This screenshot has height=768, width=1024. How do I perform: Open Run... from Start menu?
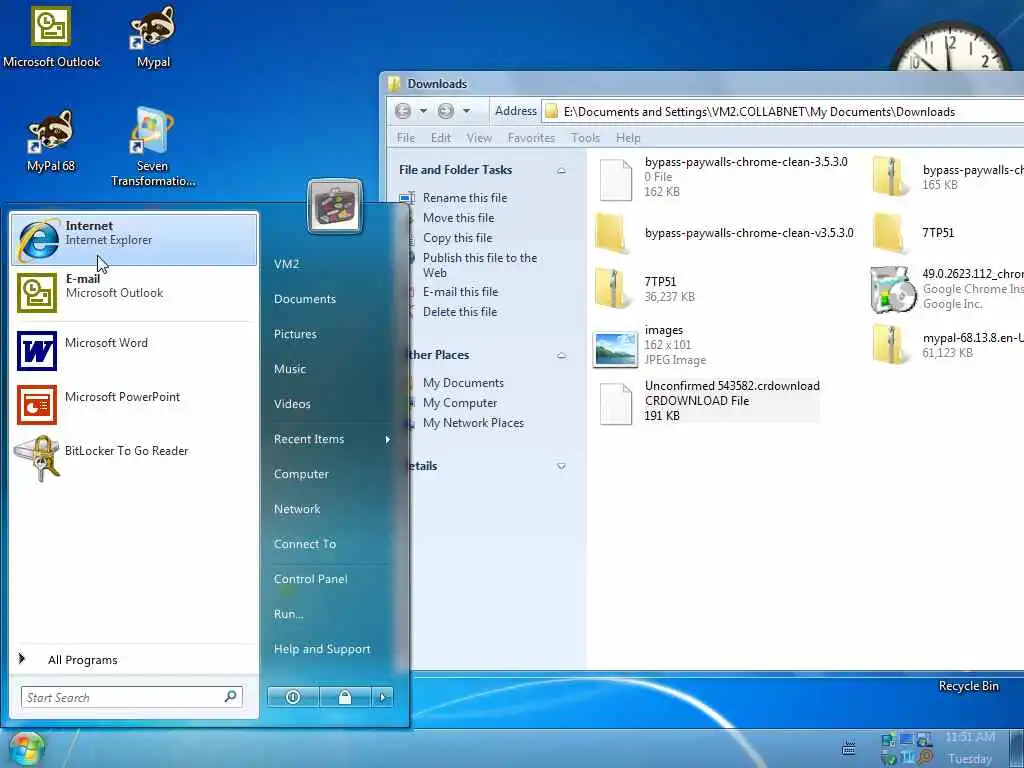(x=288, y=614)
